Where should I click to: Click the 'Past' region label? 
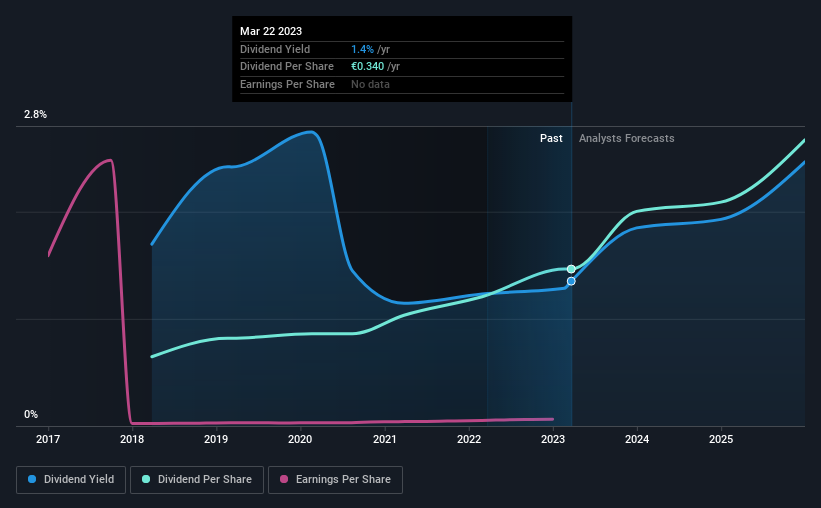pos(551,138)
